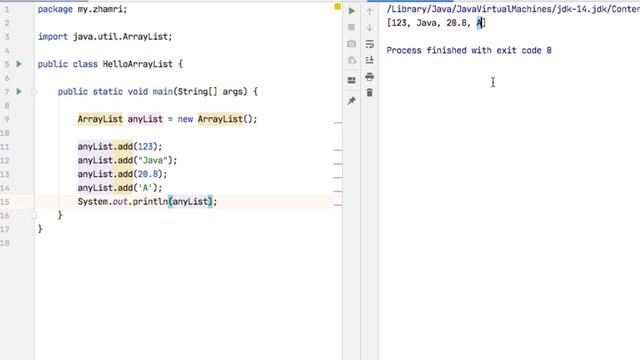Click 'System.out.println(anyList);' statement
The width and height of the screenshot is (640, 360).
(x=147, y=202)
